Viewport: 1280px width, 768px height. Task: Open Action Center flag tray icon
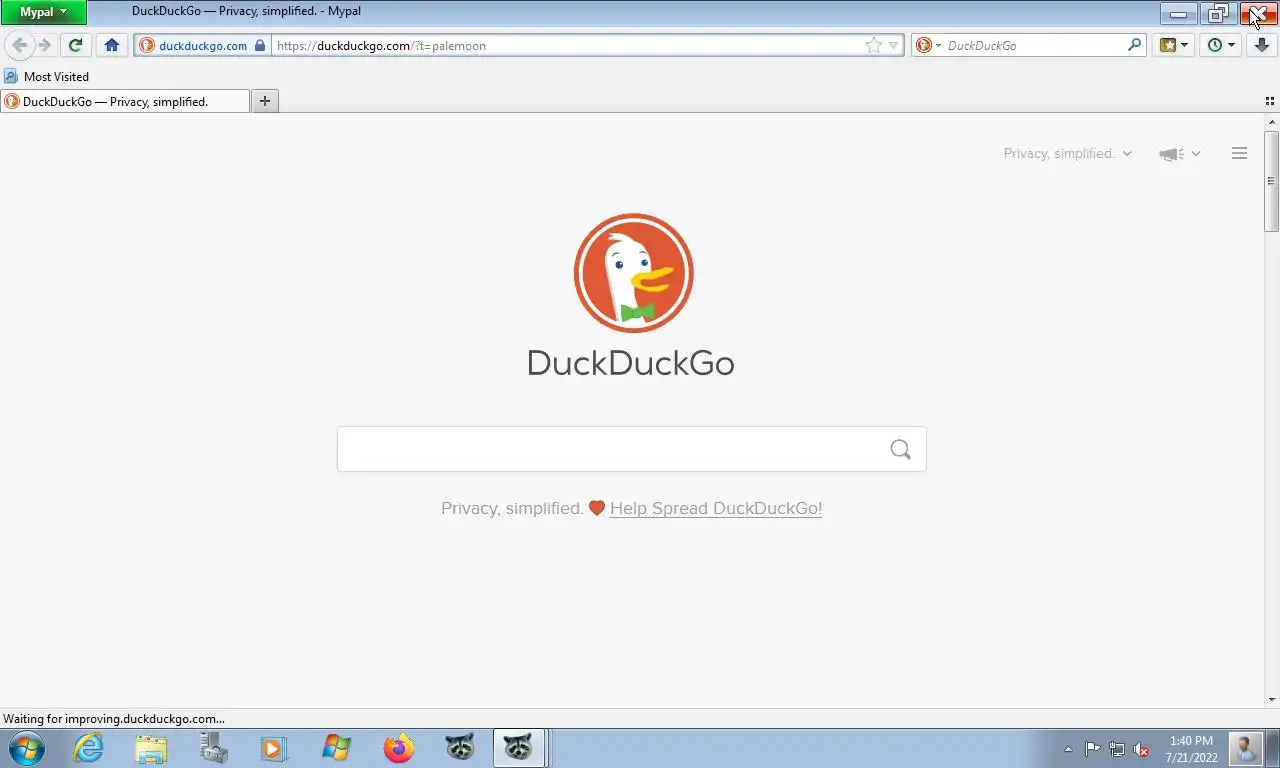click(1092, 748)
